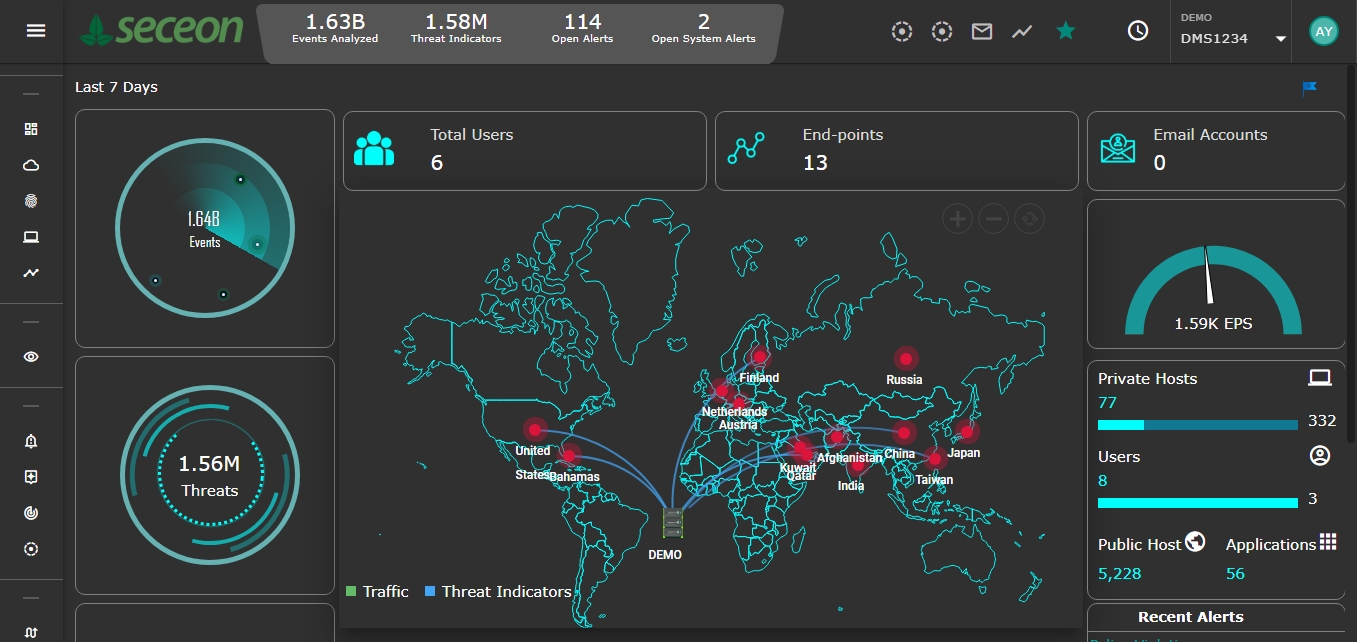
Task: Click the Private Hosts laptop icon
Action: point(1320,378)
